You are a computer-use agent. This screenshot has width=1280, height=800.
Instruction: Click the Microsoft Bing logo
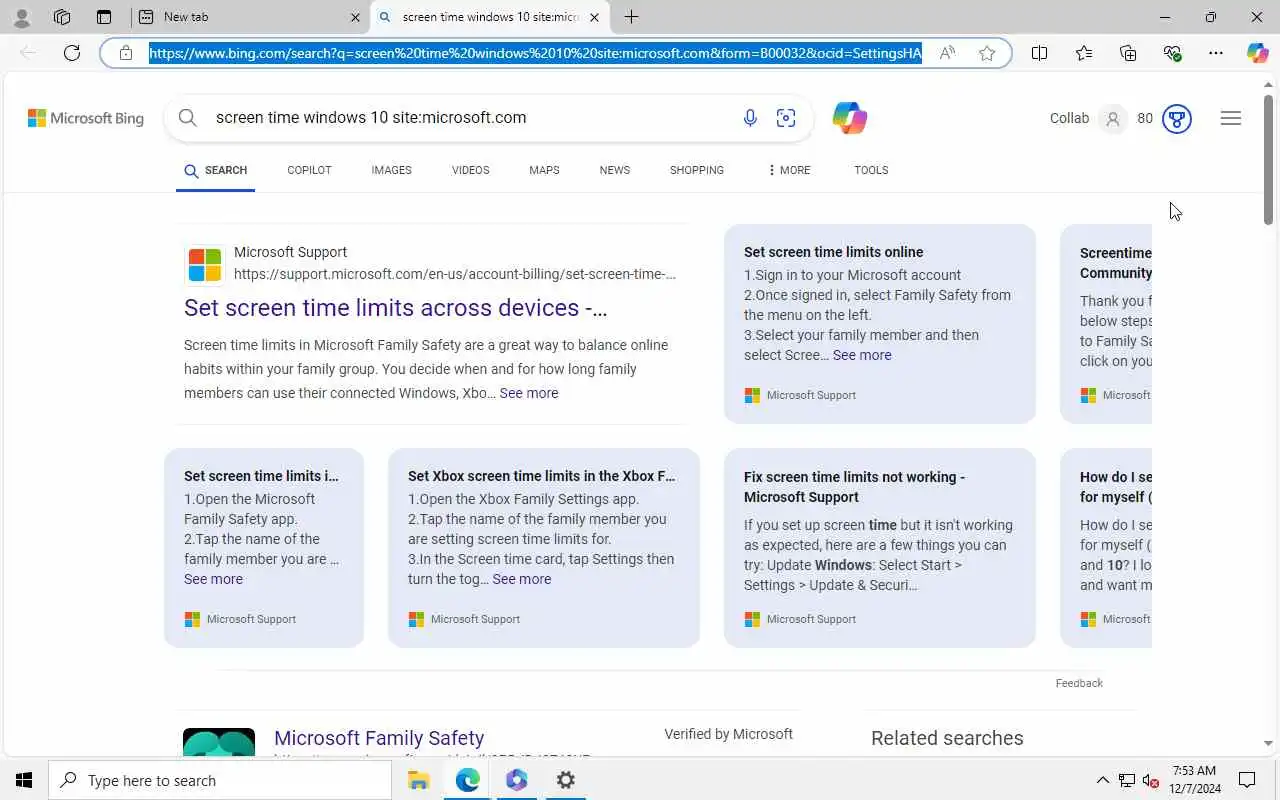point(86,118)
